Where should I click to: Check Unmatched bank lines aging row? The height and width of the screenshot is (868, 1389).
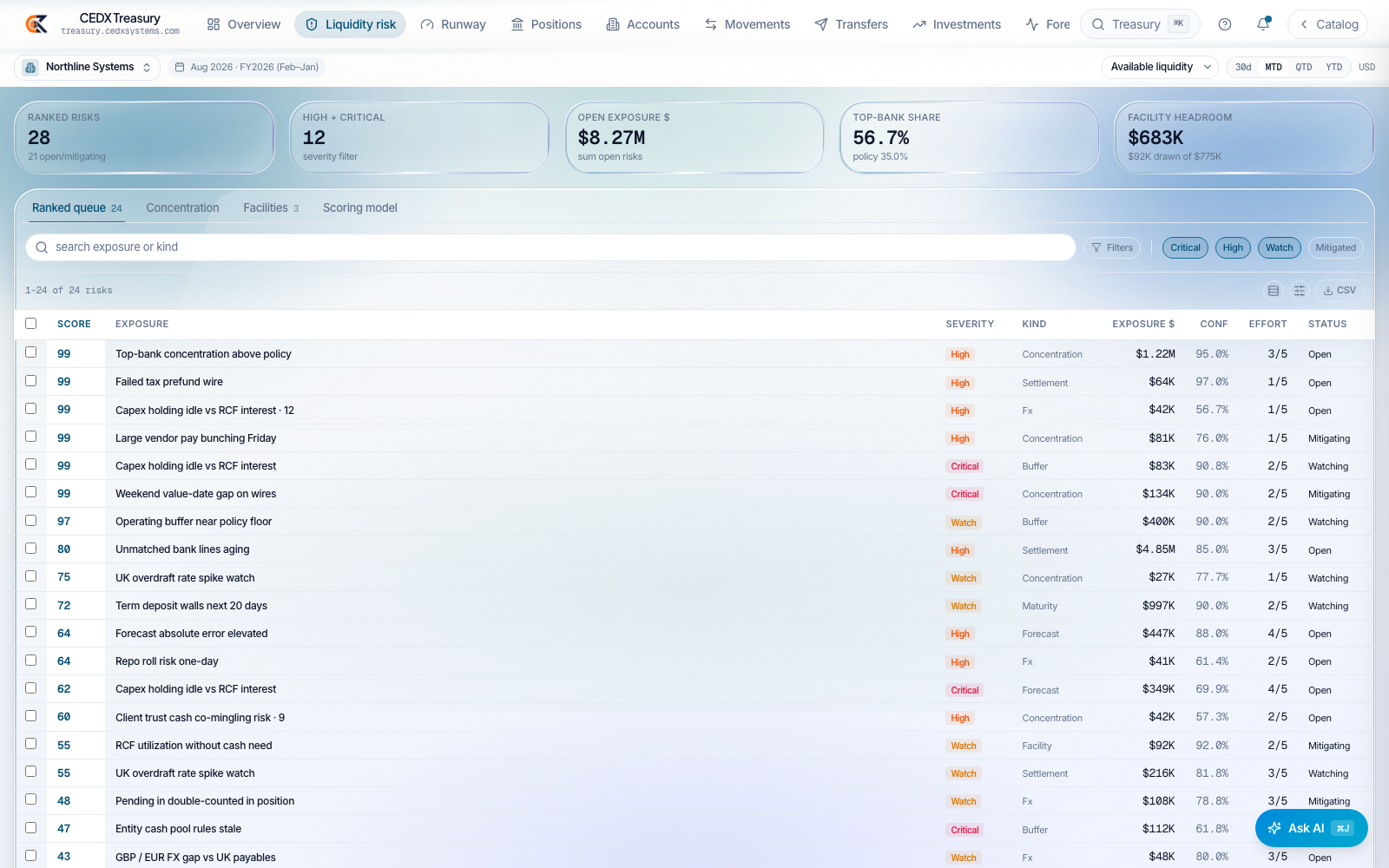tap(31, 549)
